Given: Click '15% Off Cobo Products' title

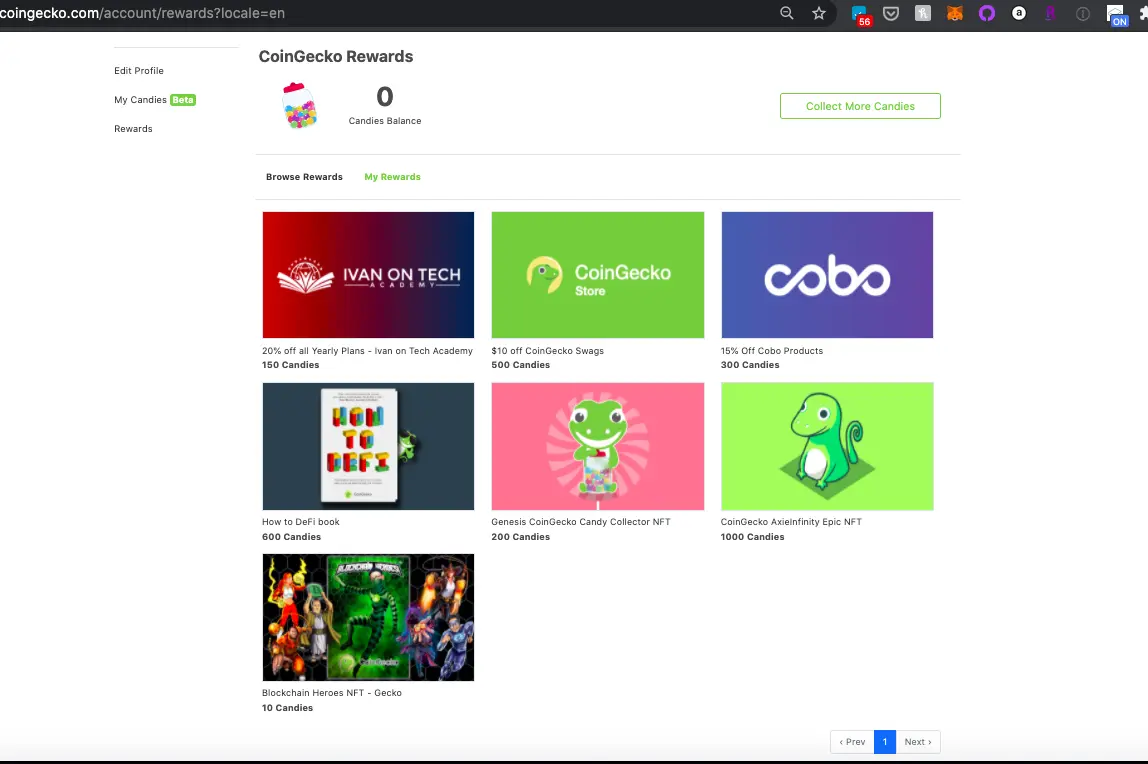Looking at the screenshot, I should (x=772, y=351).
